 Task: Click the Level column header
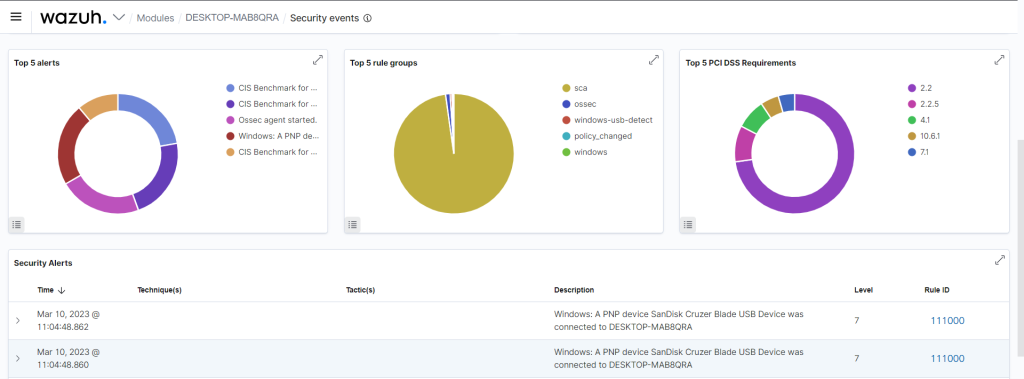863,289
